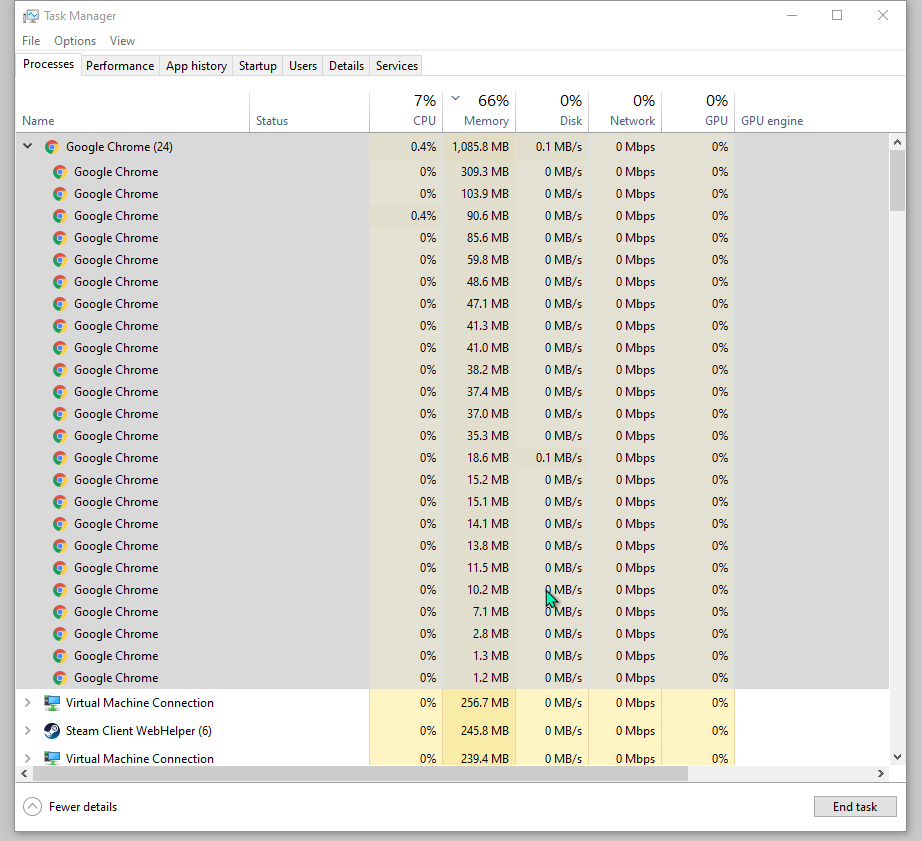
Task: Sort processes by Network column
Action: click(625, 111)
